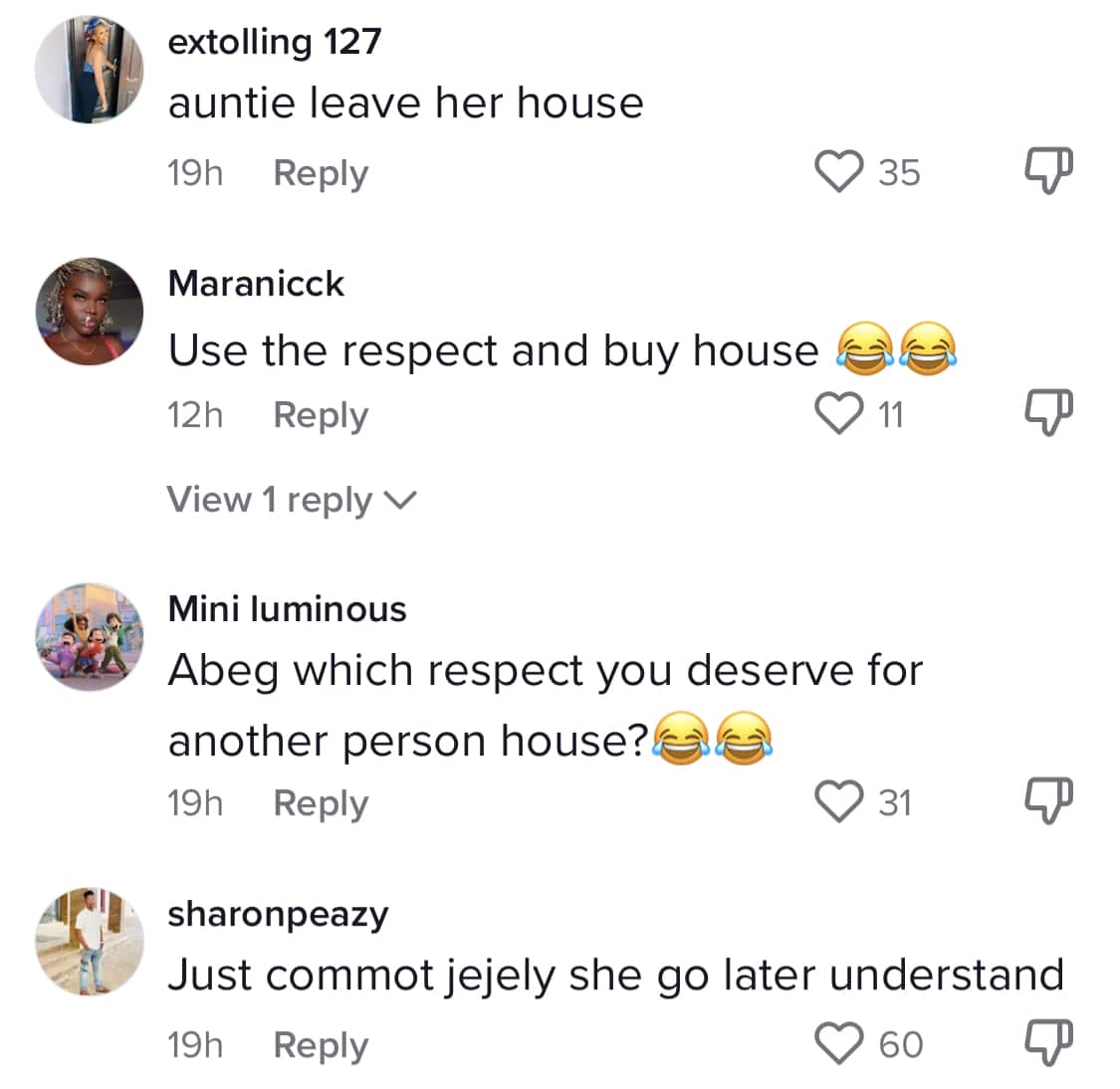Reply to Mini luminous's comment
This screenshot has height=1089, width=1120.
[x=321, y=802]
